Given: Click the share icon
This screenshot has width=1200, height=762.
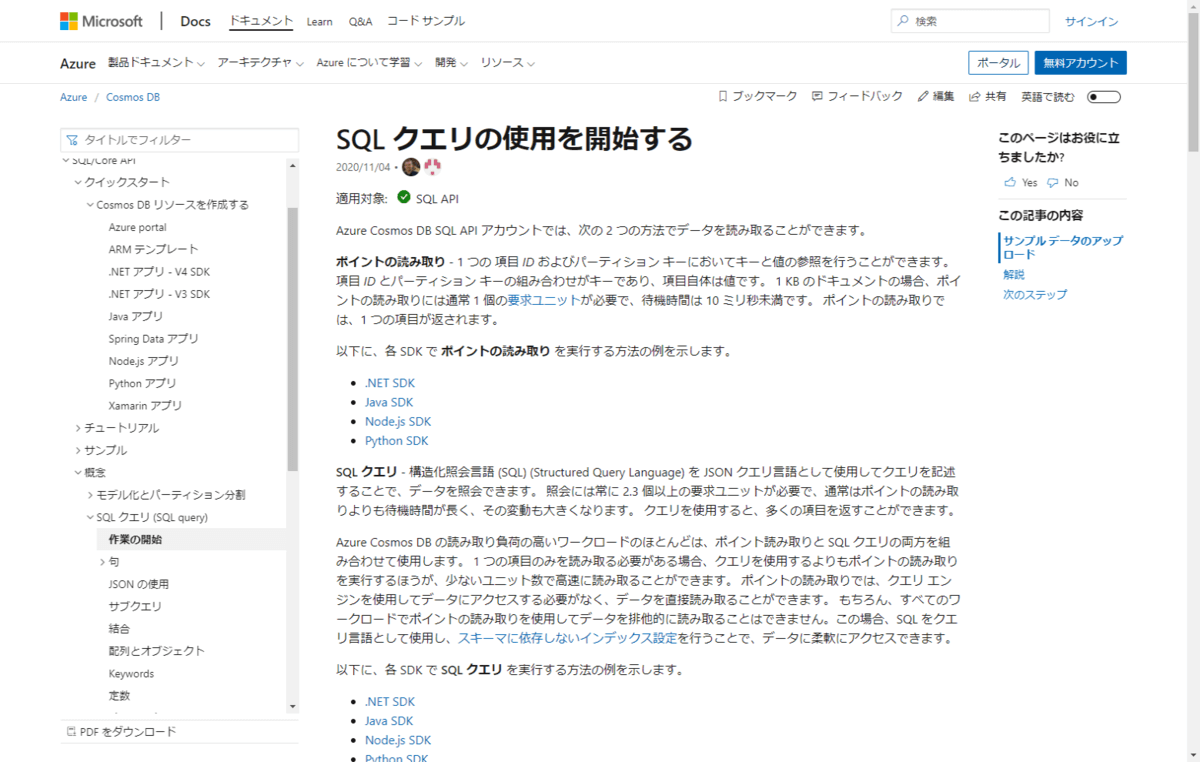Looking at the screenshot, I should tap(975, 96).
